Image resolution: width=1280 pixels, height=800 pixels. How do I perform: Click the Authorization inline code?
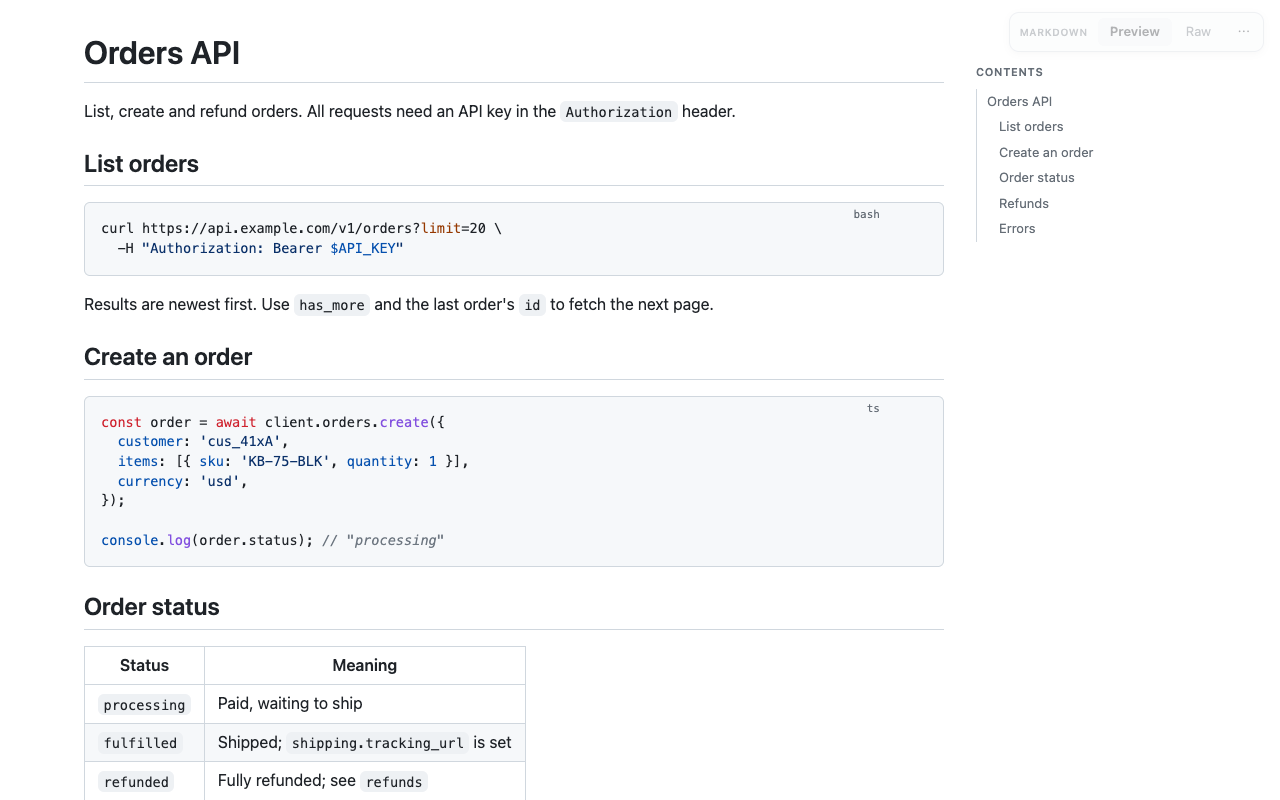619,112
